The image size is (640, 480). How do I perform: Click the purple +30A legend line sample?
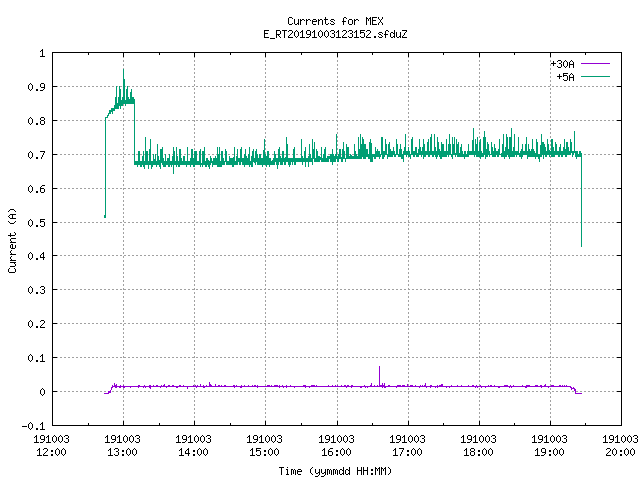coord(595,64)
